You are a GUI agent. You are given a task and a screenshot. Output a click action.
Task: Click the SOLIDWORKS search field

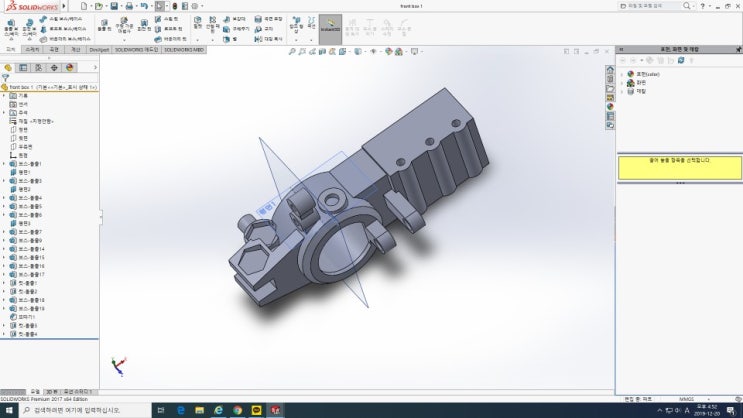point(650,6)
